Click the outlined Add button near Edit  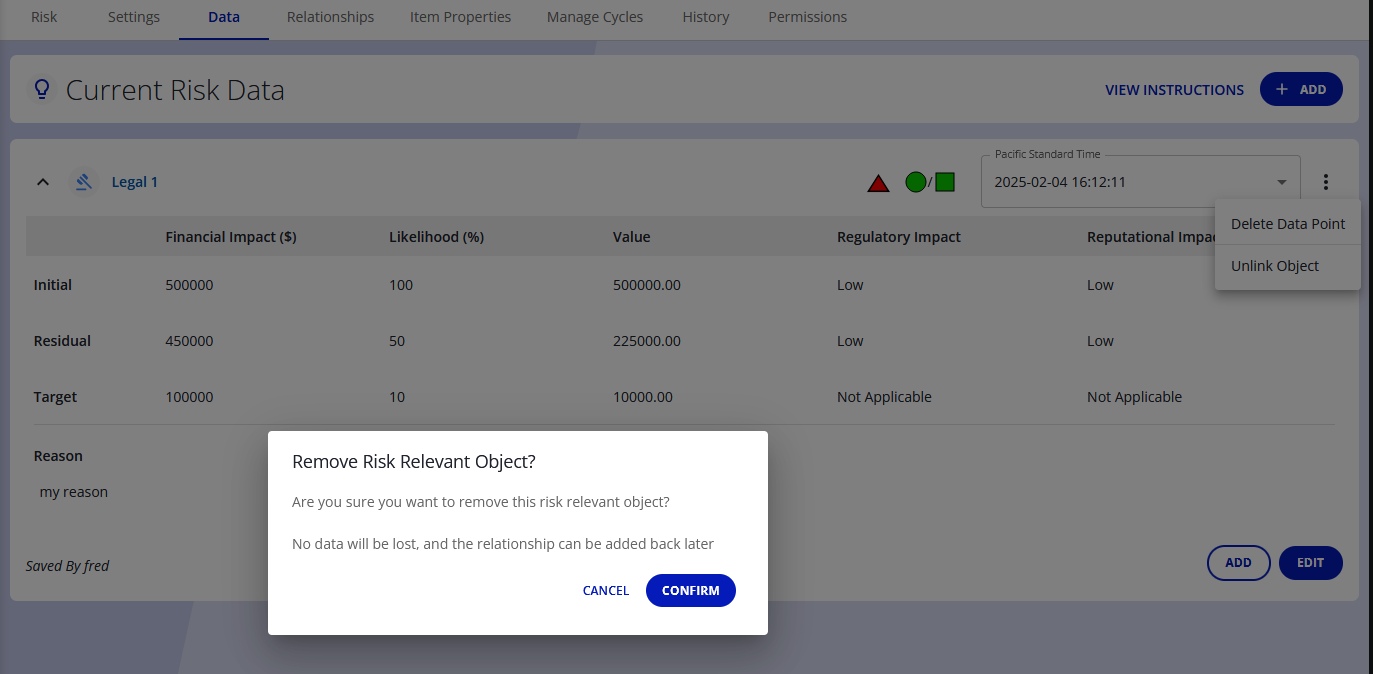pyautogui.click(x=1238, y=563)
